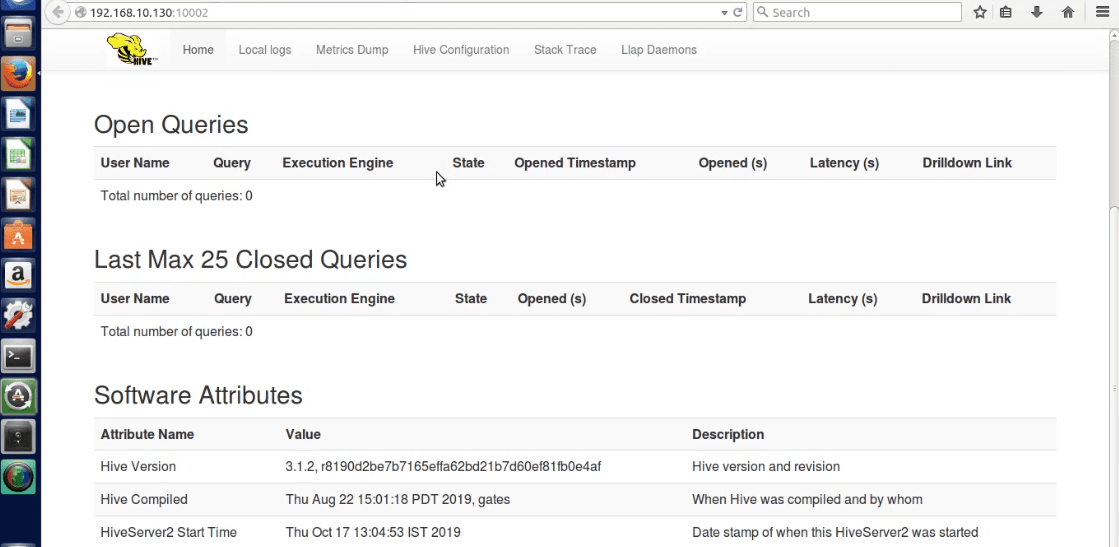This screenshot has width=1119, height=547.
Task: Click the browser back arrow button
Action: coord(58,12)
